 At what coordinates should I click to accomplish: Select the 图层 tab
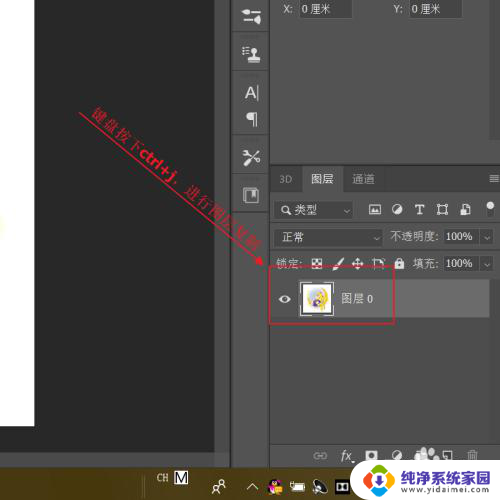click(322, 179)
